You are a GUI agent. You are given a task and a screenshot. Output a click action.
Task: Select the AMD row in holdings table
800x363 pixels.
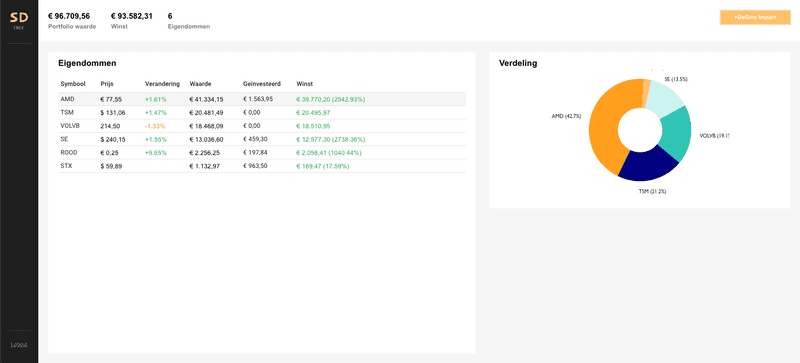click(x=262, y=99)
